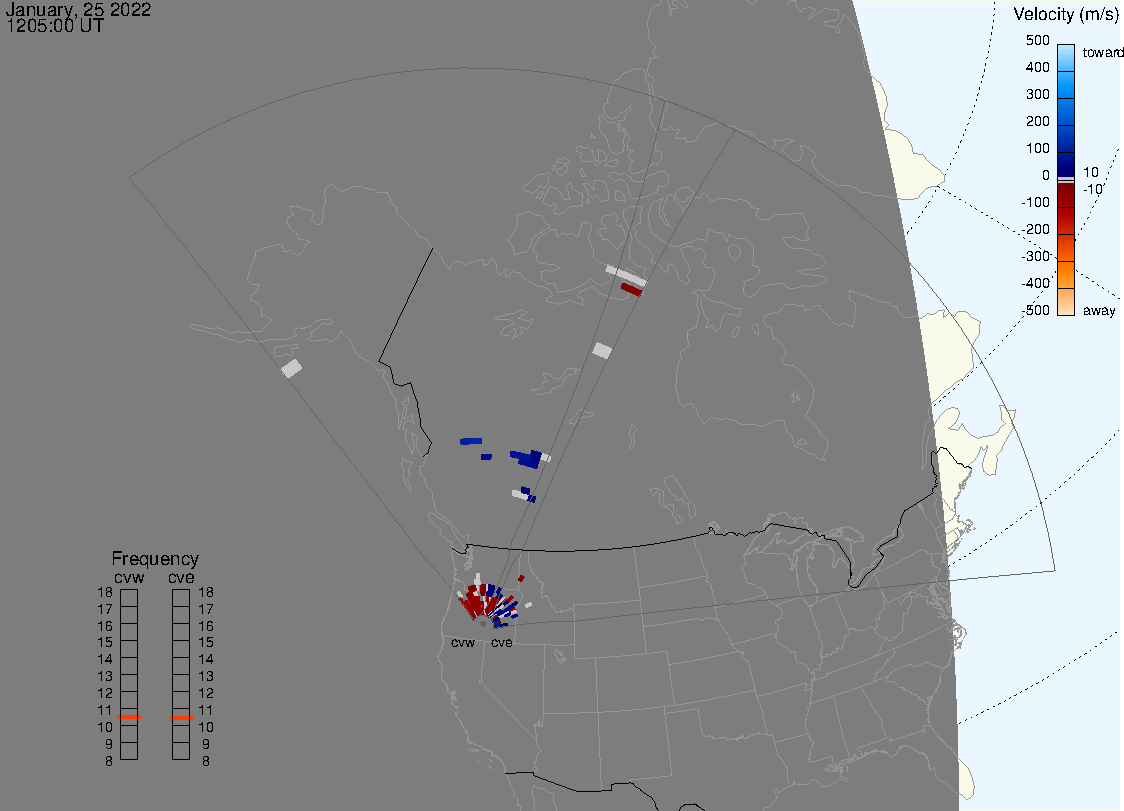Select the orange -300 to -400 color band

[1066, 275]
